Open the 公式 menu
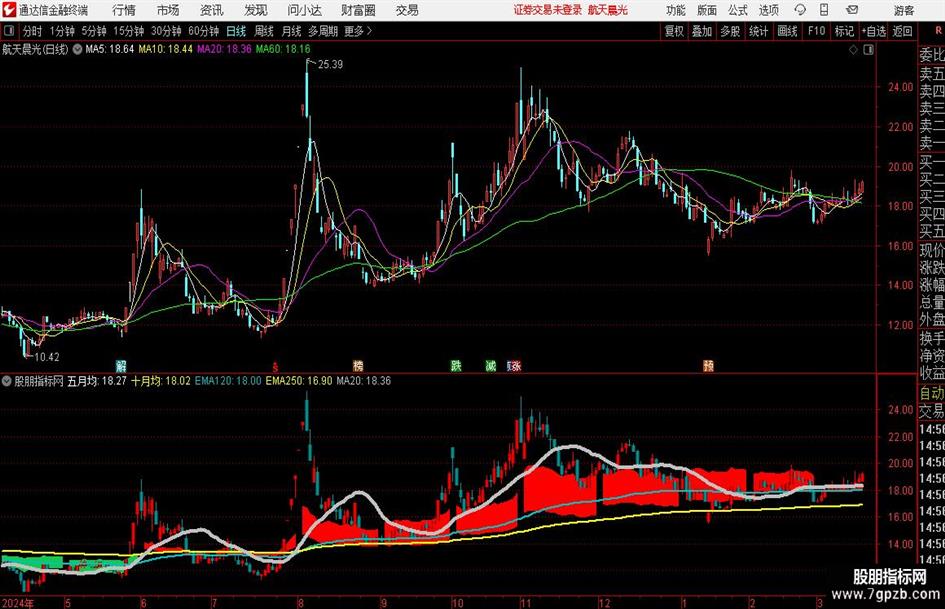Image resolution: width=945 pixels, height=609 pixels. [x=737, y=10]
